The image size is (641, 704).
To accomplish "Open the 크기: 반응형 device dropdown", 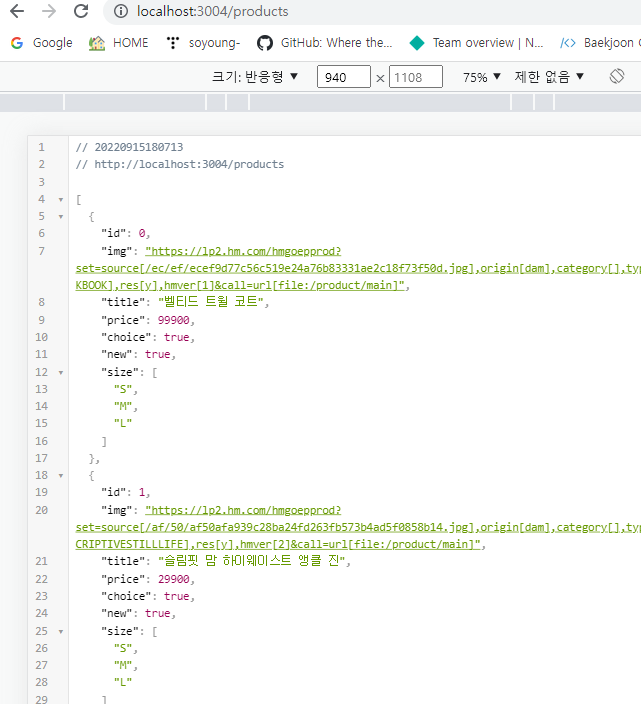I will pyautogui.click(x=255, y=77).
